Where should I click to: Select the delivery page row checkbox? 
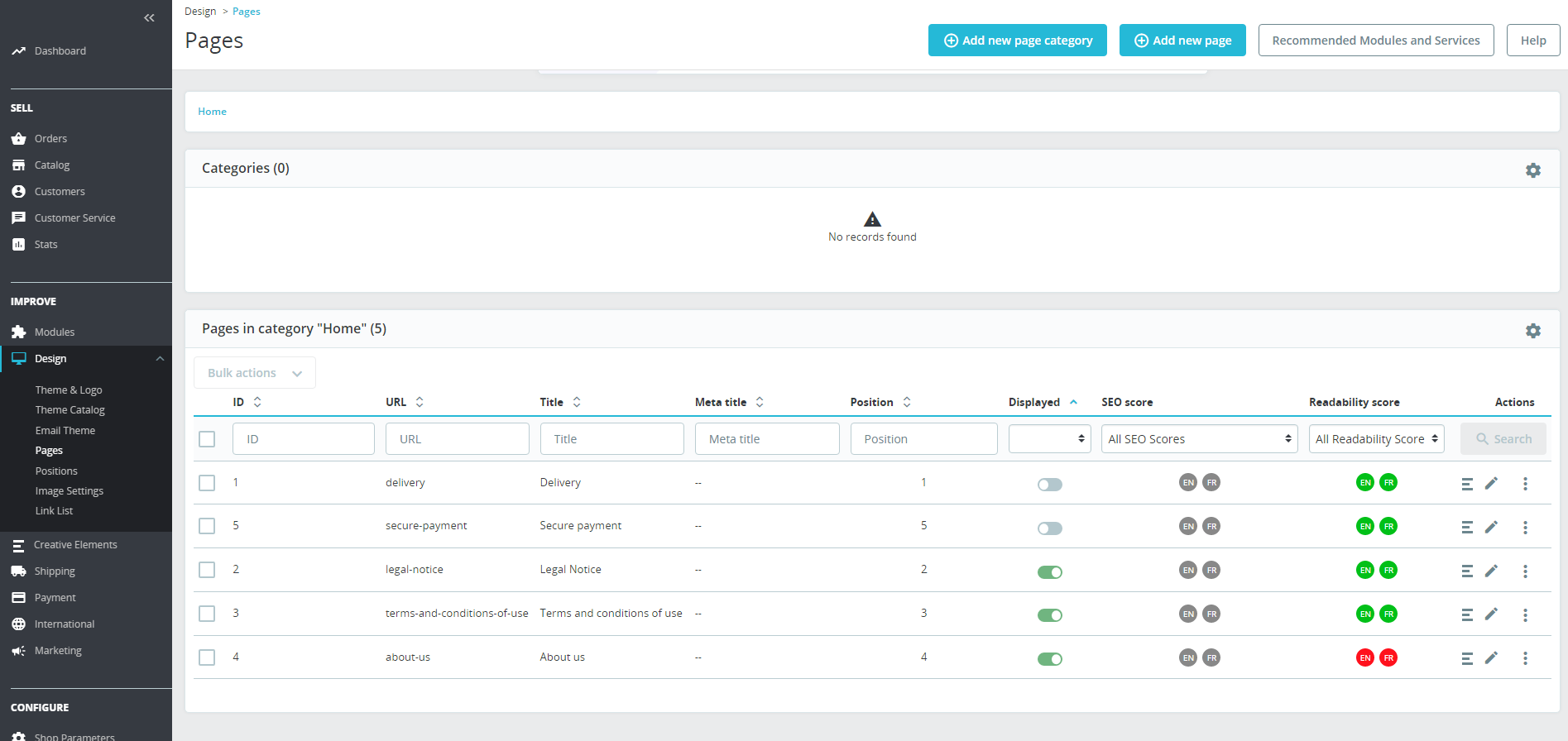tap(207, 483)
